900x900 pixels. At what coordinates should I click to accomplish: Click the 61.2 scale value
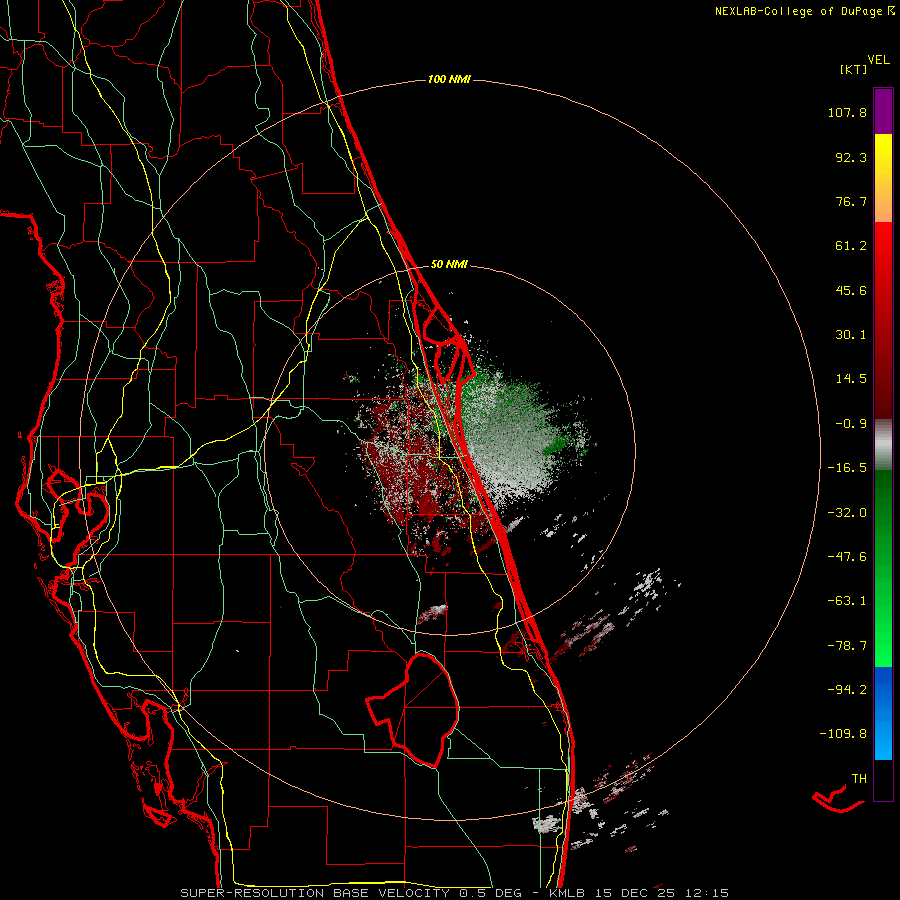pyautogui.click(x=851, y=246)
